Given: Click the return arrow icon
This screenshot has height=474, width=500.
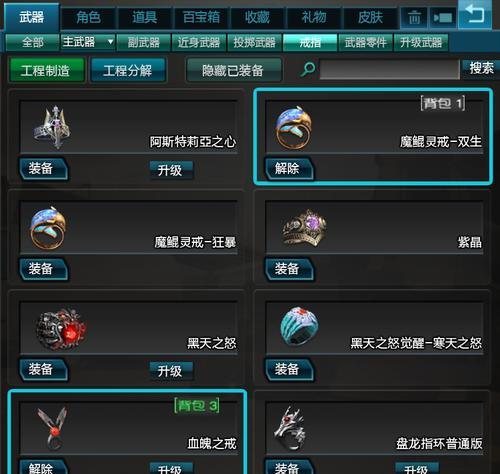Looking at the screenshot, I should pyautogui.click(x=475, y=15).
